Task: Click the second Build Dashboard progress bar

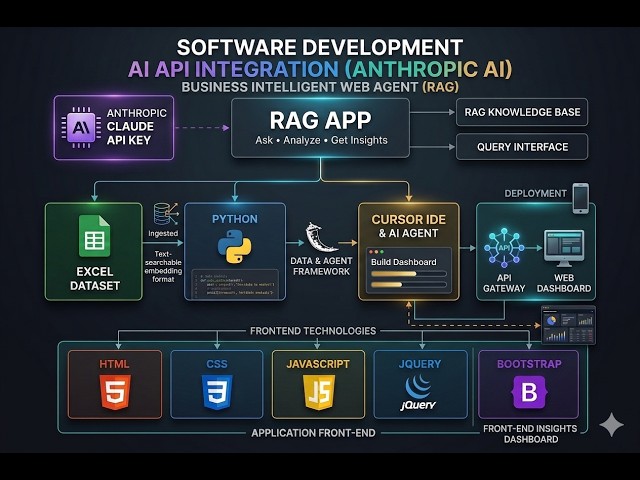Action: 409,284
